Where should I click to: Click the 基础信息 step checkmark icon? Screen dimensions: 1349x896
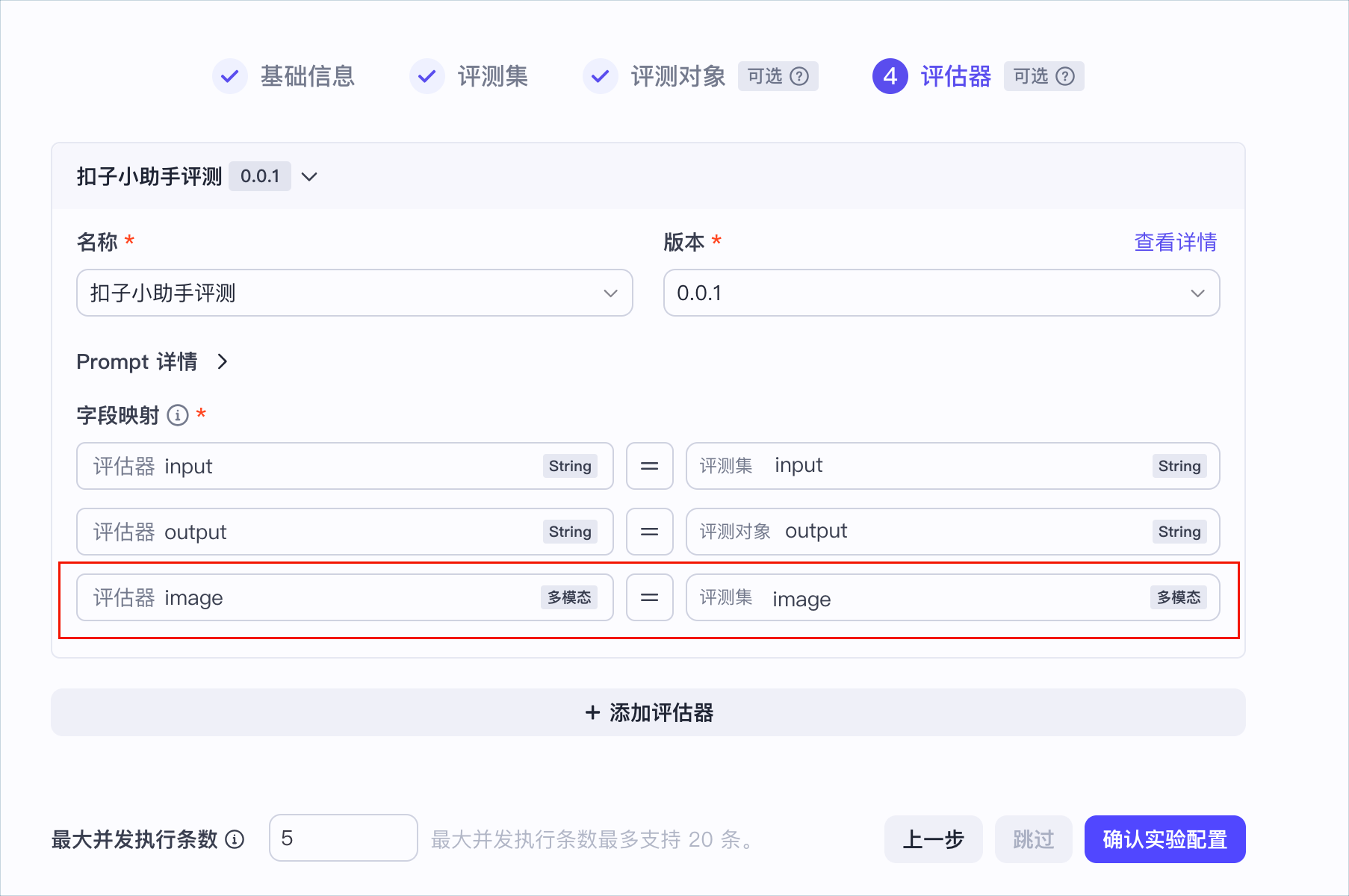click(x=230, y=76)
